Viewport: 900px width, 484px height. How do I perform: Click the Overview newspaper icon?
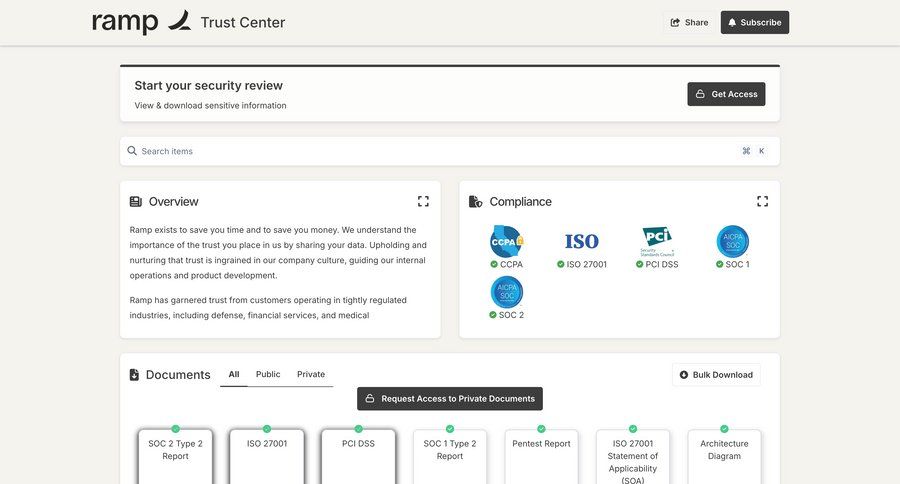(135, 202)
